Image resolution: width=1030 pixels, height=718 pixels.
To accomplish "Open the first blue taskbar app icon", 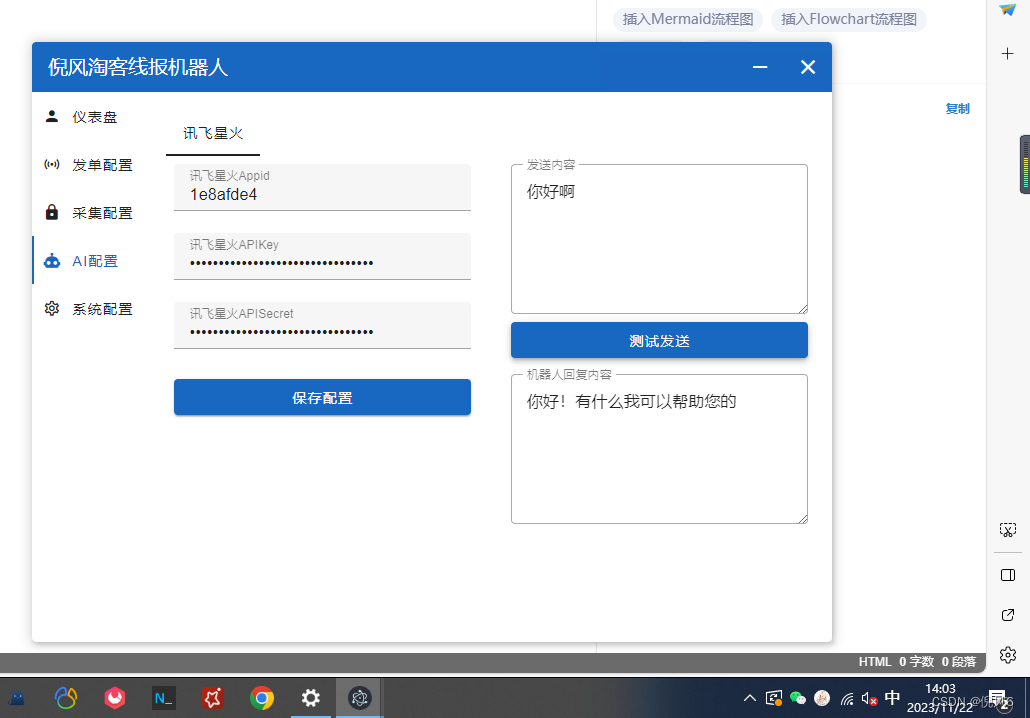I will point(16,698).
